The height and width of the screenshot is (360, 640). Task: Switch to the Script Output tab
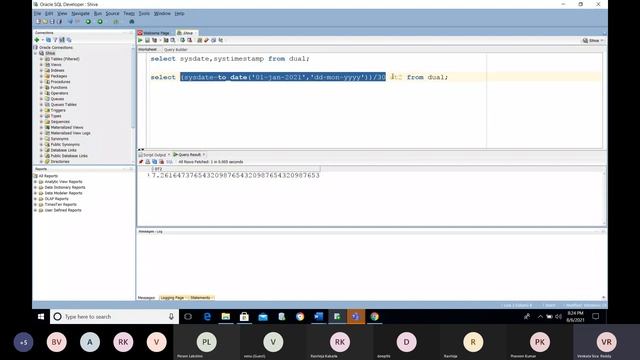click(154, 155)
